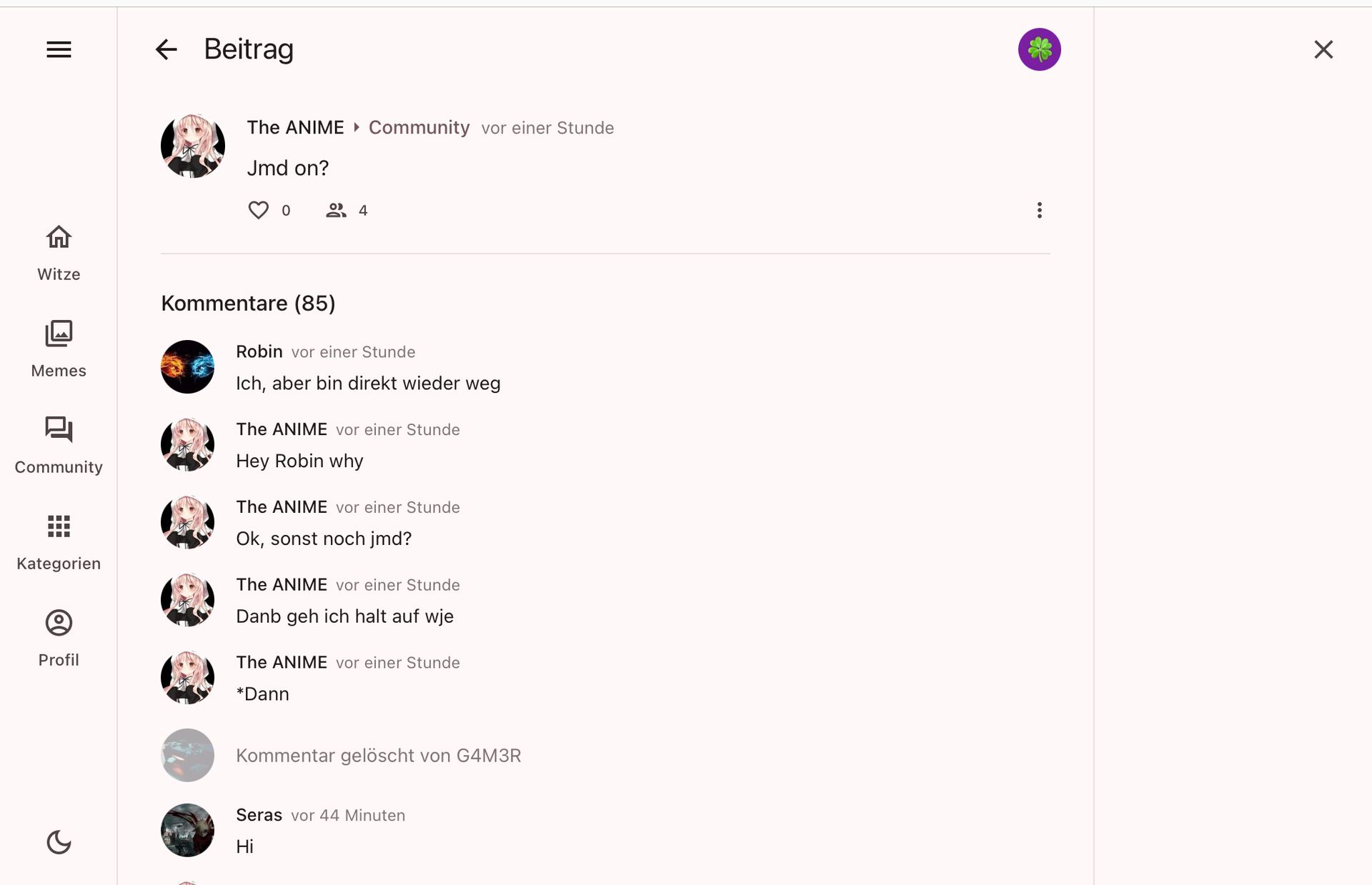Viewport: 1372px width, 885px height.
Task: Open Robin's username link
Action: click(259, 351)
